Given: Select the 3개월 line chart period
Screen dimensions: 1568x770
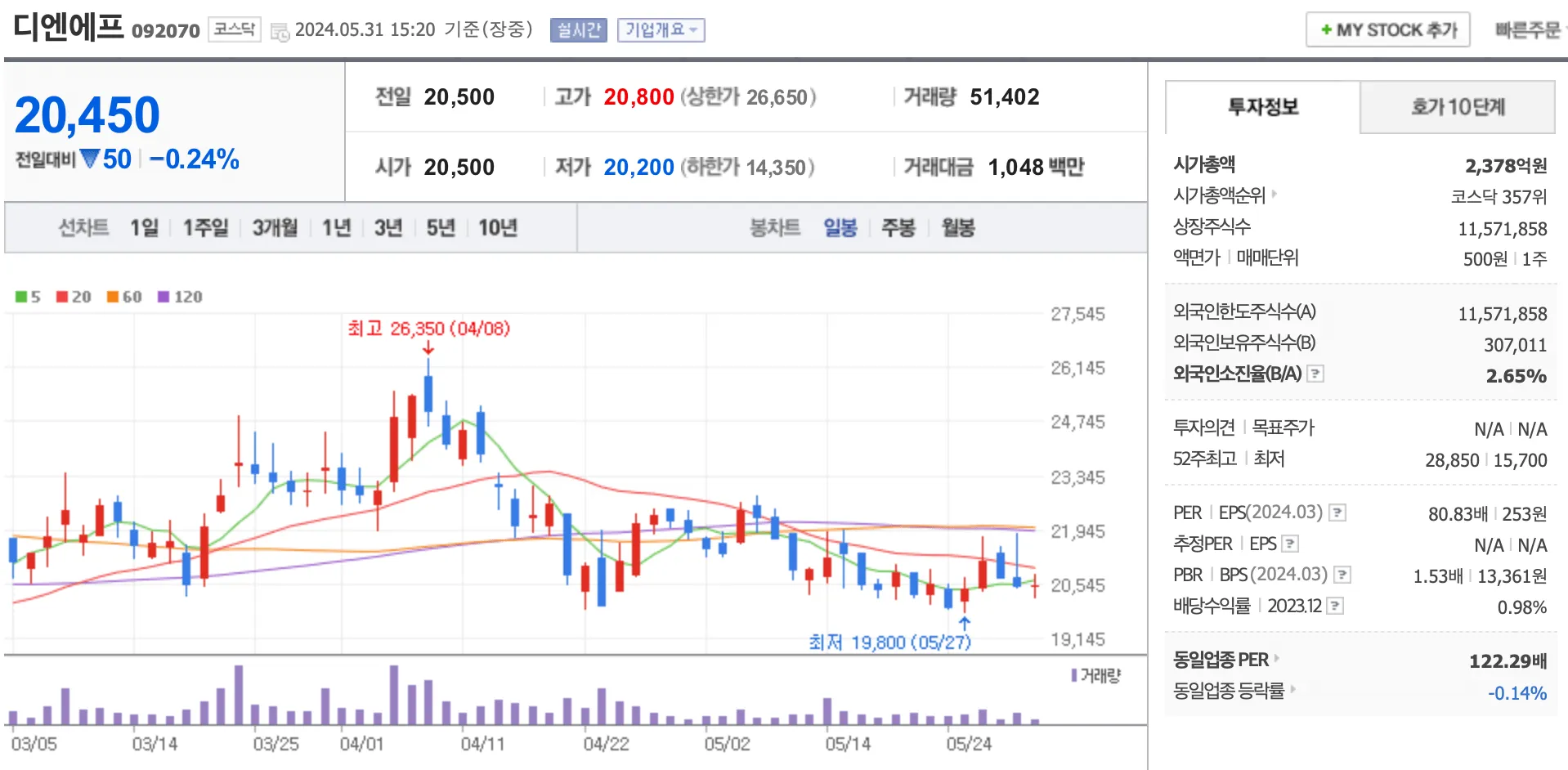Looking at the screenshot, I should pos(275,227).
